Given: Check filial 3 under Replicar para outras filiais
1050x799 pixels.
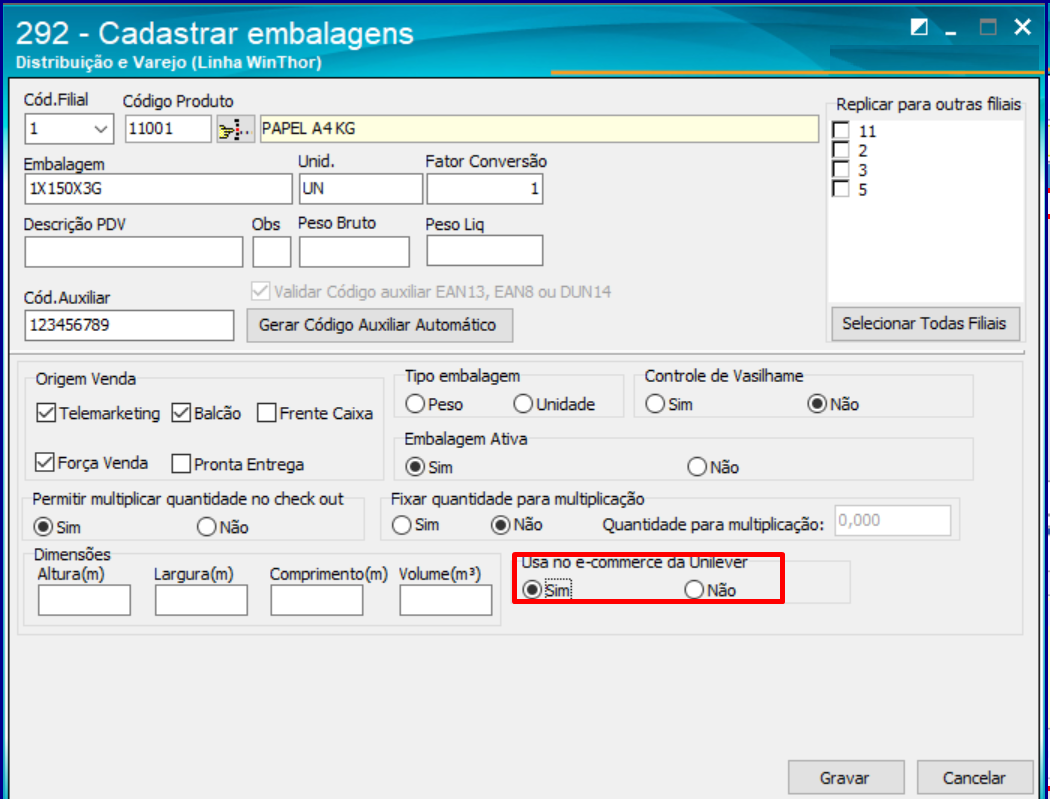Looking at the screenshot, I should 840,169.
